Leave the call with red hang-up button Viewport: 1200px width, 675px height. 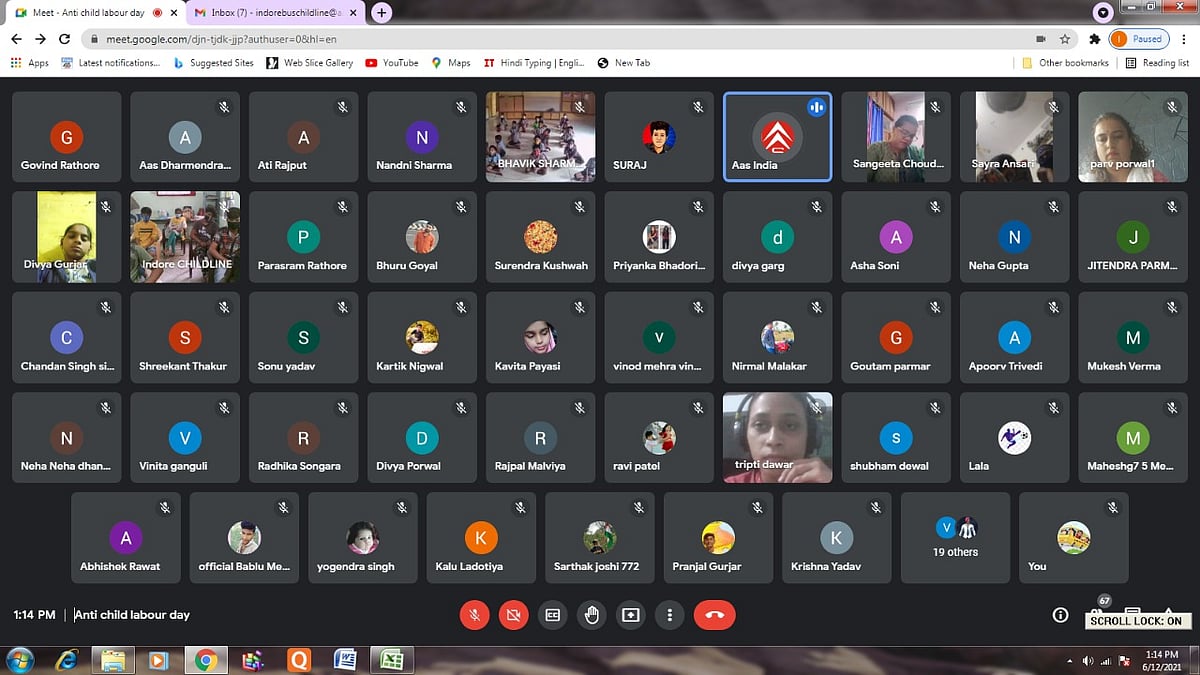[714, 616]
